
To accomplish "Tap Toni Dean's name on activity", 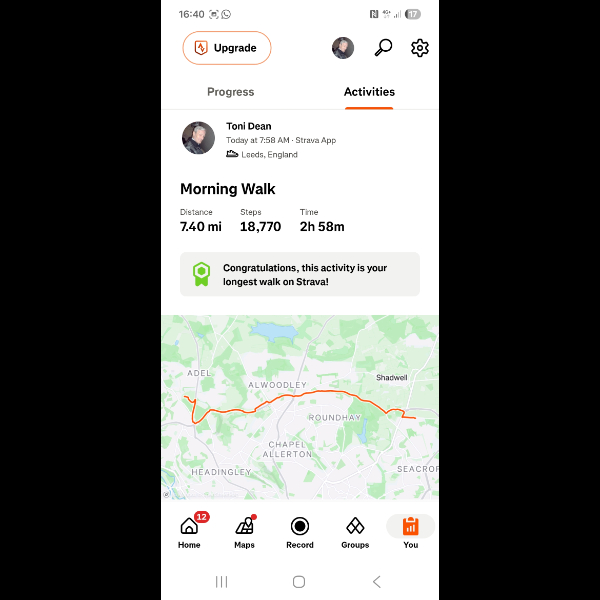I will coord(249,126).
